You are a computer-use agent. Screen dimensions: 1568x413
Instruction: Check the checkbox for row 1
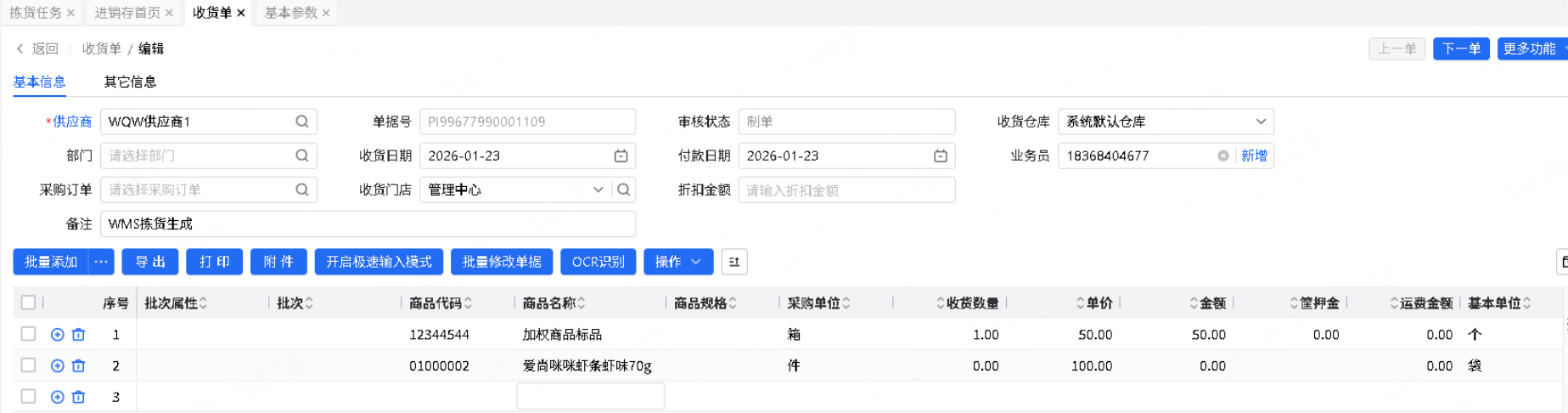(28, 334)
